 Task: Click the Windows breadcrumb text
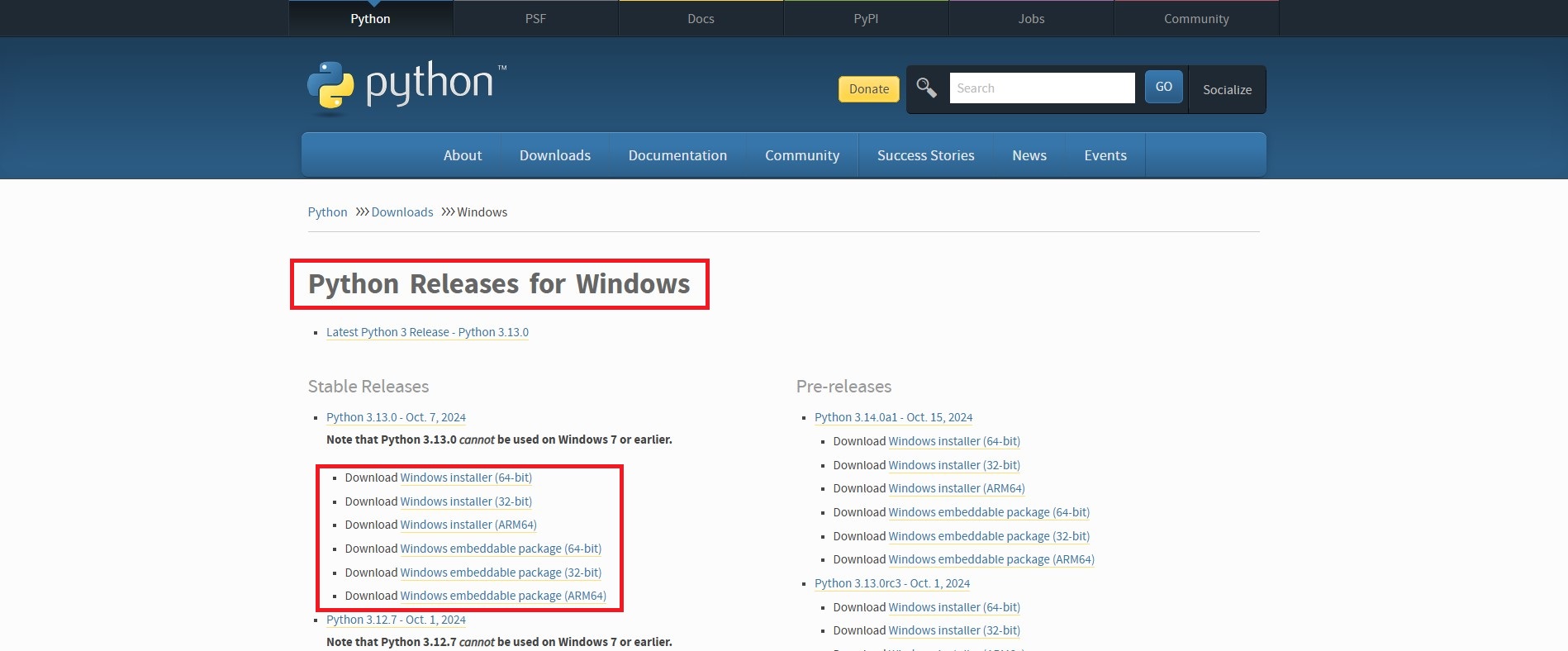482,212
